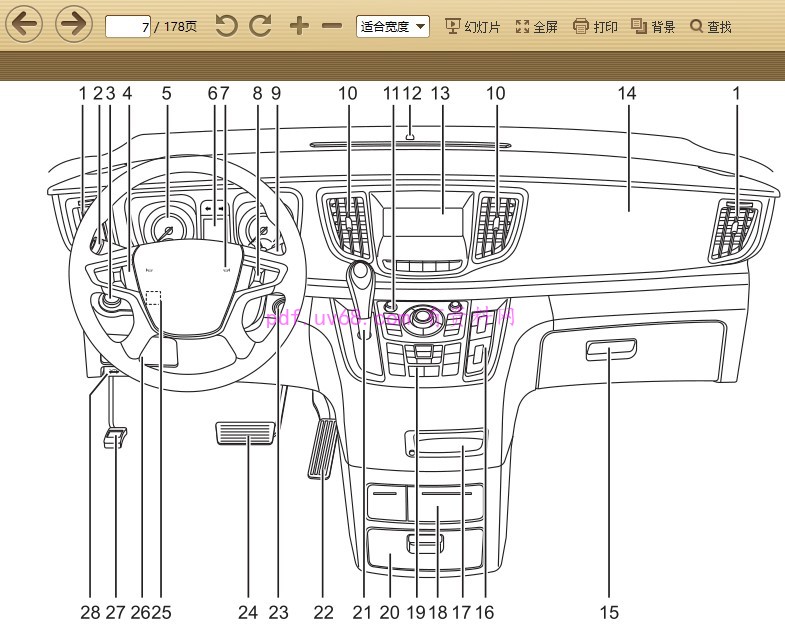
Task: Enter fullscreen using 全屏 button
Action: click(x=536, y=27)
